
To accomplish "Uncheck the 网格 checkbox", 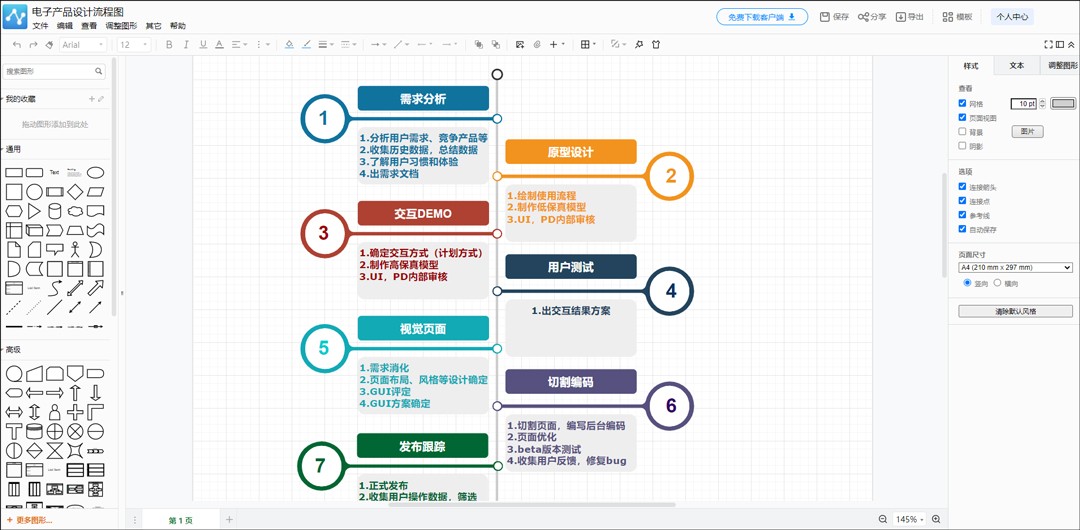I will tap(962, 103).
